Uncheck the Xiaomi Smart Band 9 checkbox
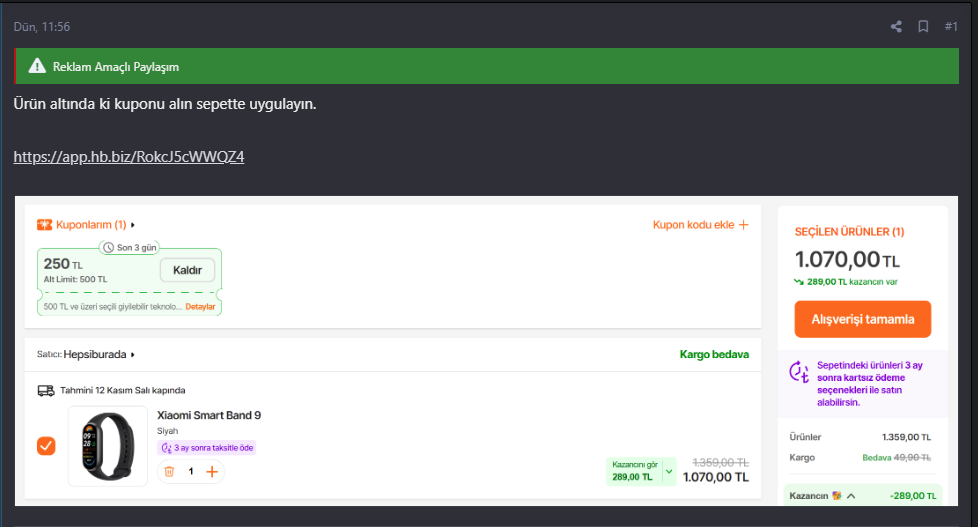The image size is (978, 527). 46,446
